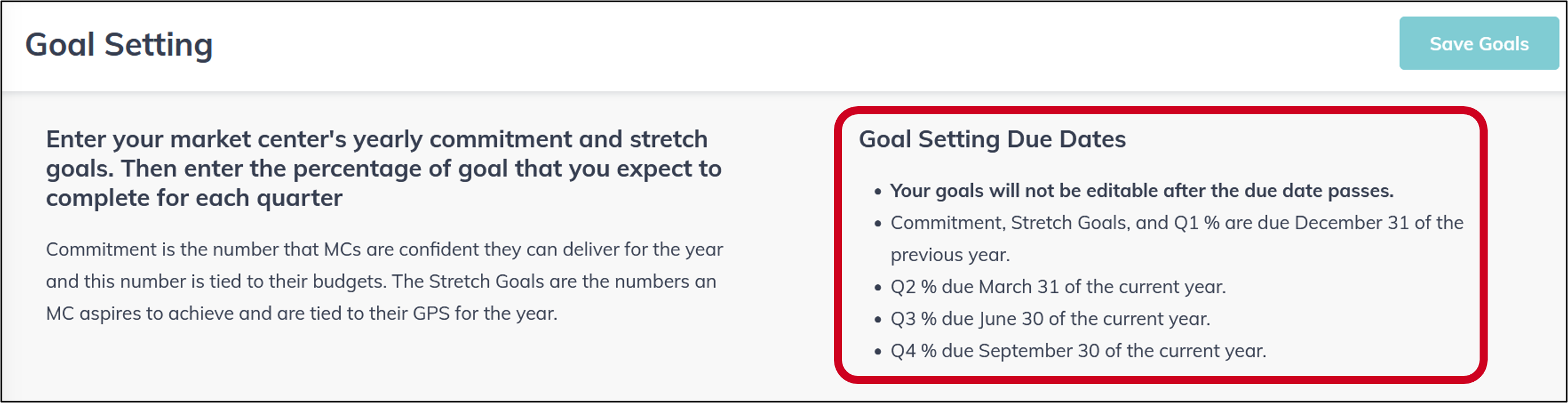Image resolution: width=1568 pixels, height=403 pixels.
Task: Click the bold goals not editable notice
Action: 1142,191
